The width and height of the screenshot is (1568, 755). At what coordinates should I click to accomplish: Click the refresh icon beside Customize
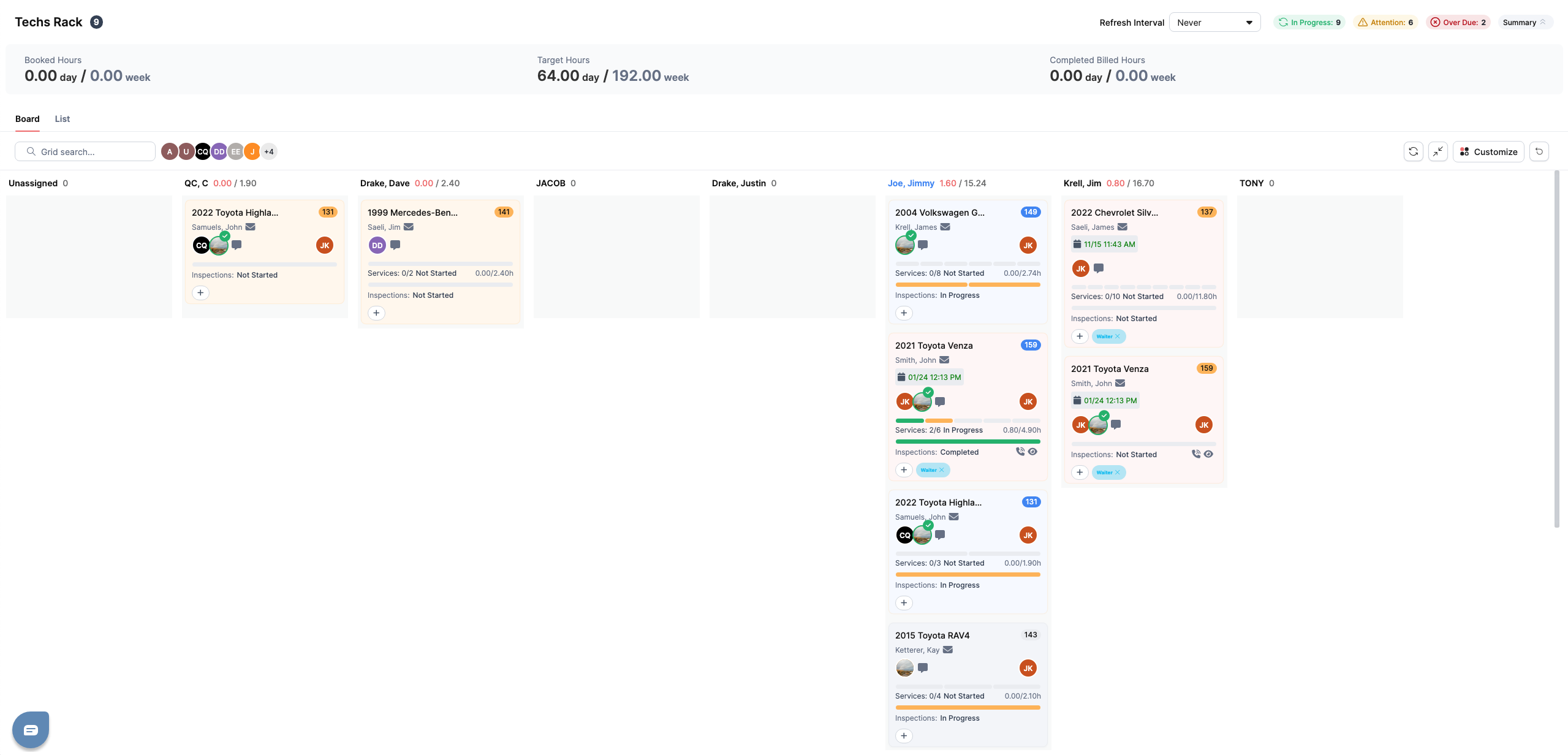1413,151
